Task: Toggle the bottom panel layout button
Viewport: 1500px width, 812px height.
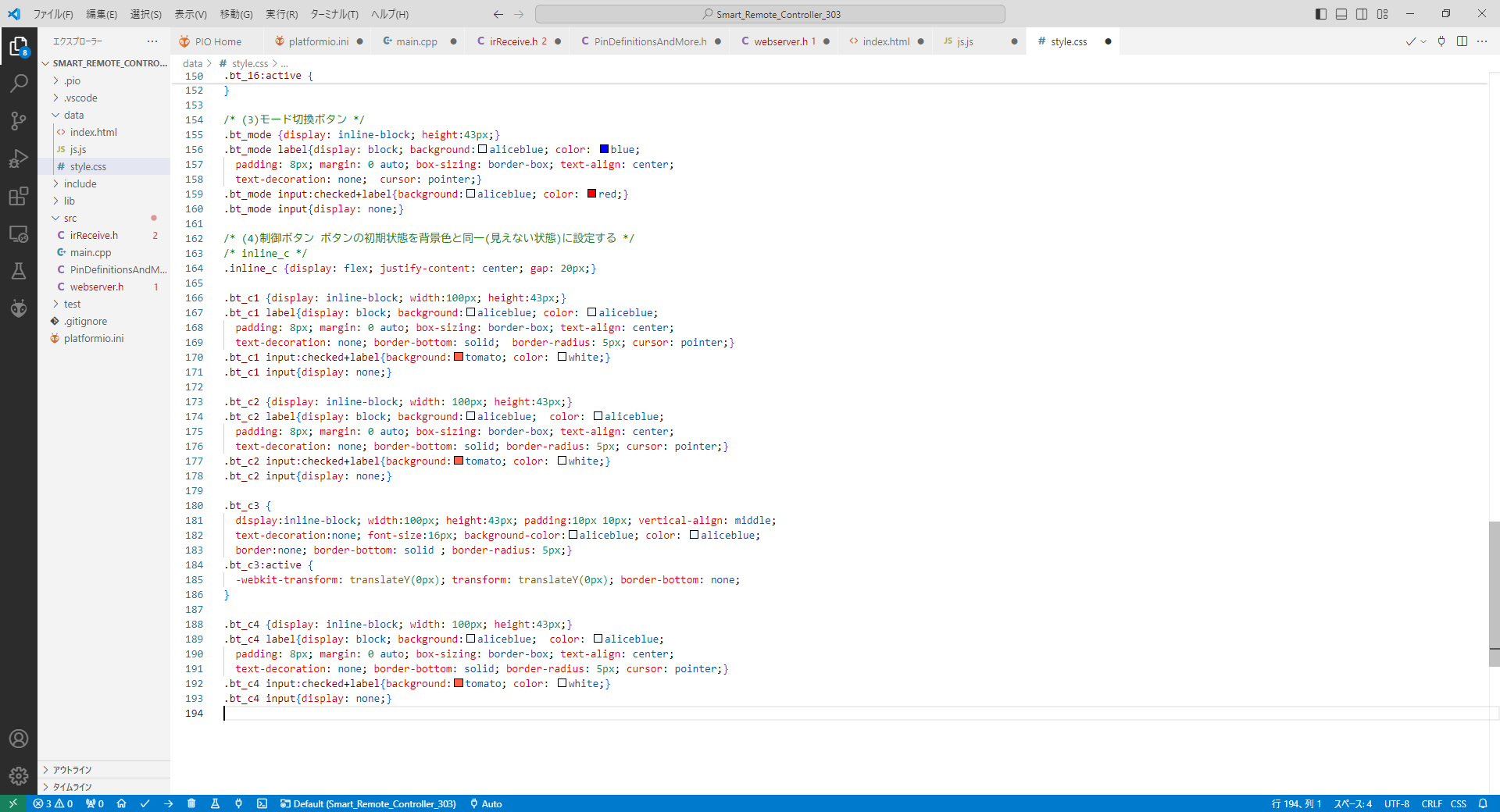Action: click(1341, 14)
